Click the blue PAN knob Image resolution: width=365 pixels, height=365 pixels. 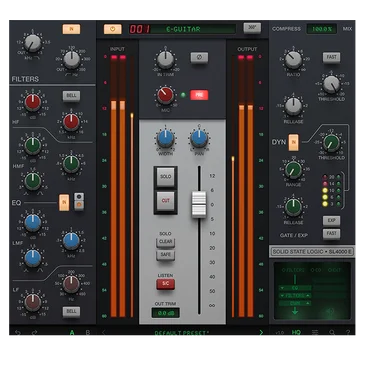[x=199, y=139]
